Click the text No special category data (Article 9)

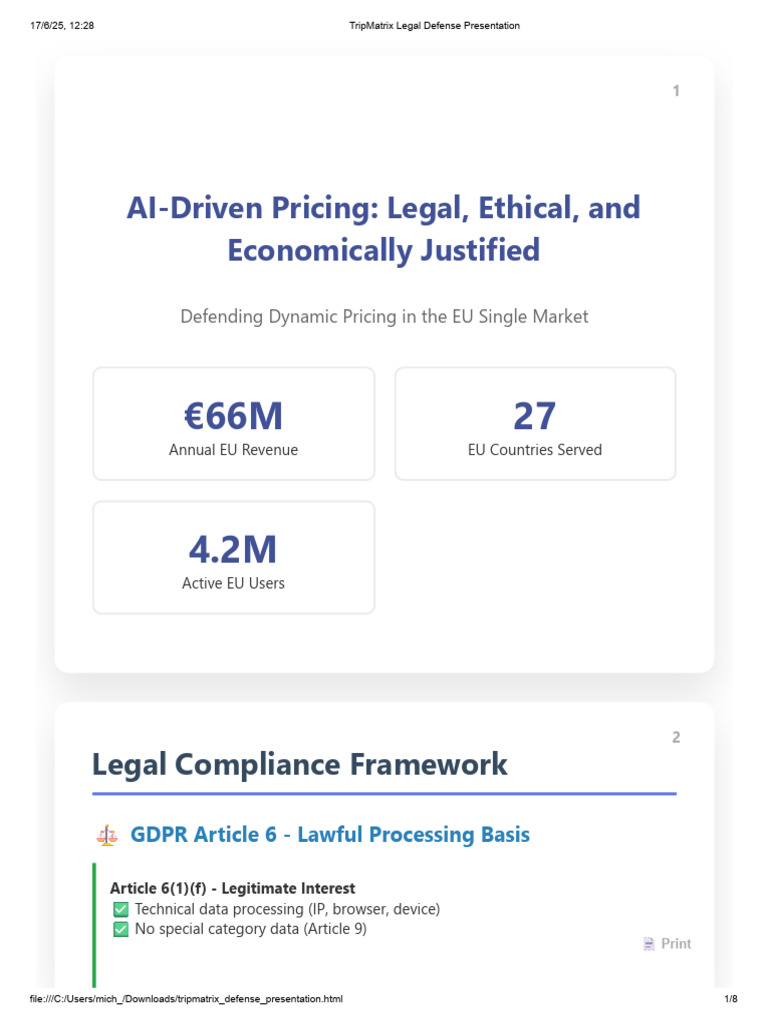pos(251,929)
